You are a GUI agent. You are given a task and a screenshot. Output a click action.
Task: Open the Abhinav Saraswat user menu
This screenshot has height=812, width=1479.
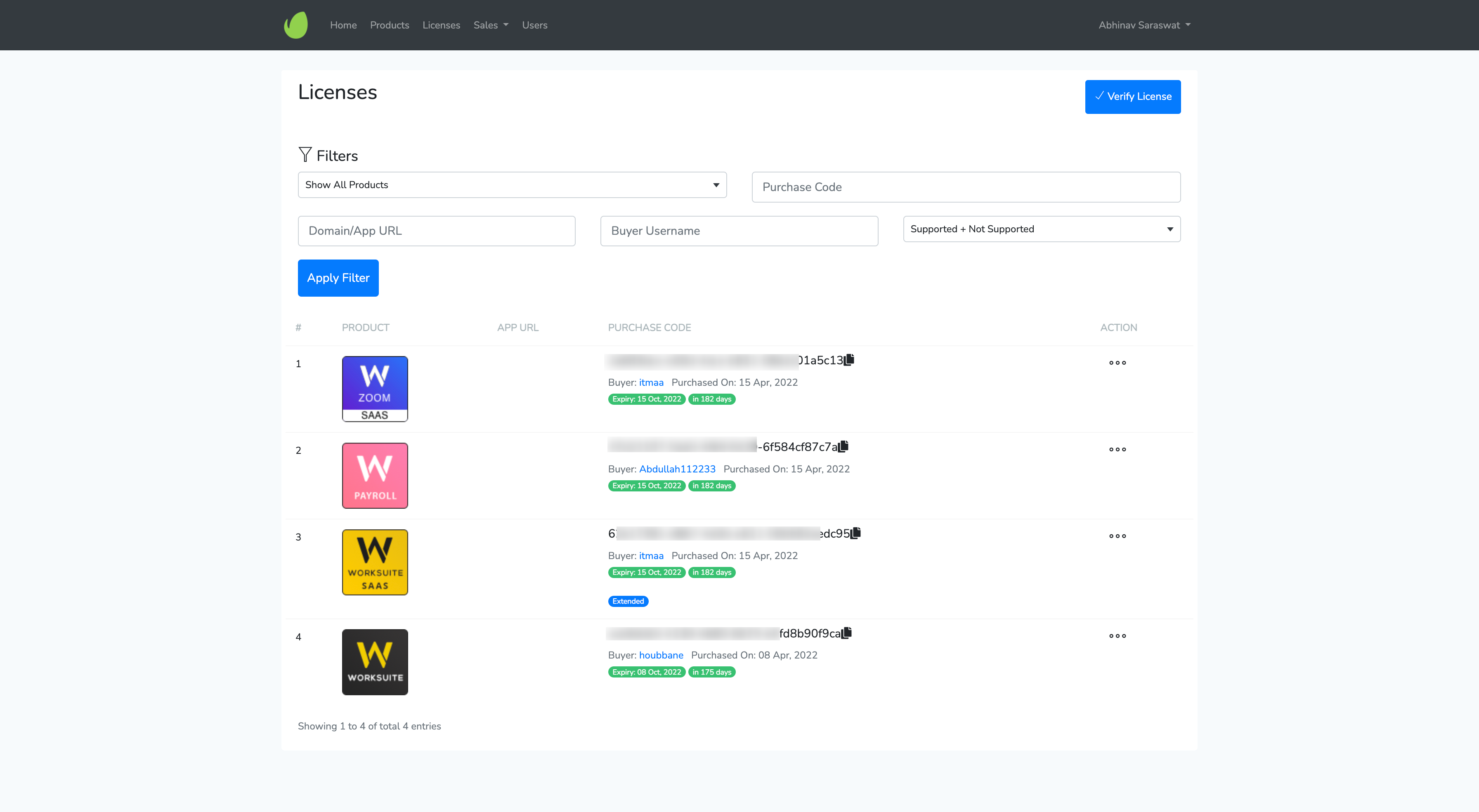coord(1144,25)
